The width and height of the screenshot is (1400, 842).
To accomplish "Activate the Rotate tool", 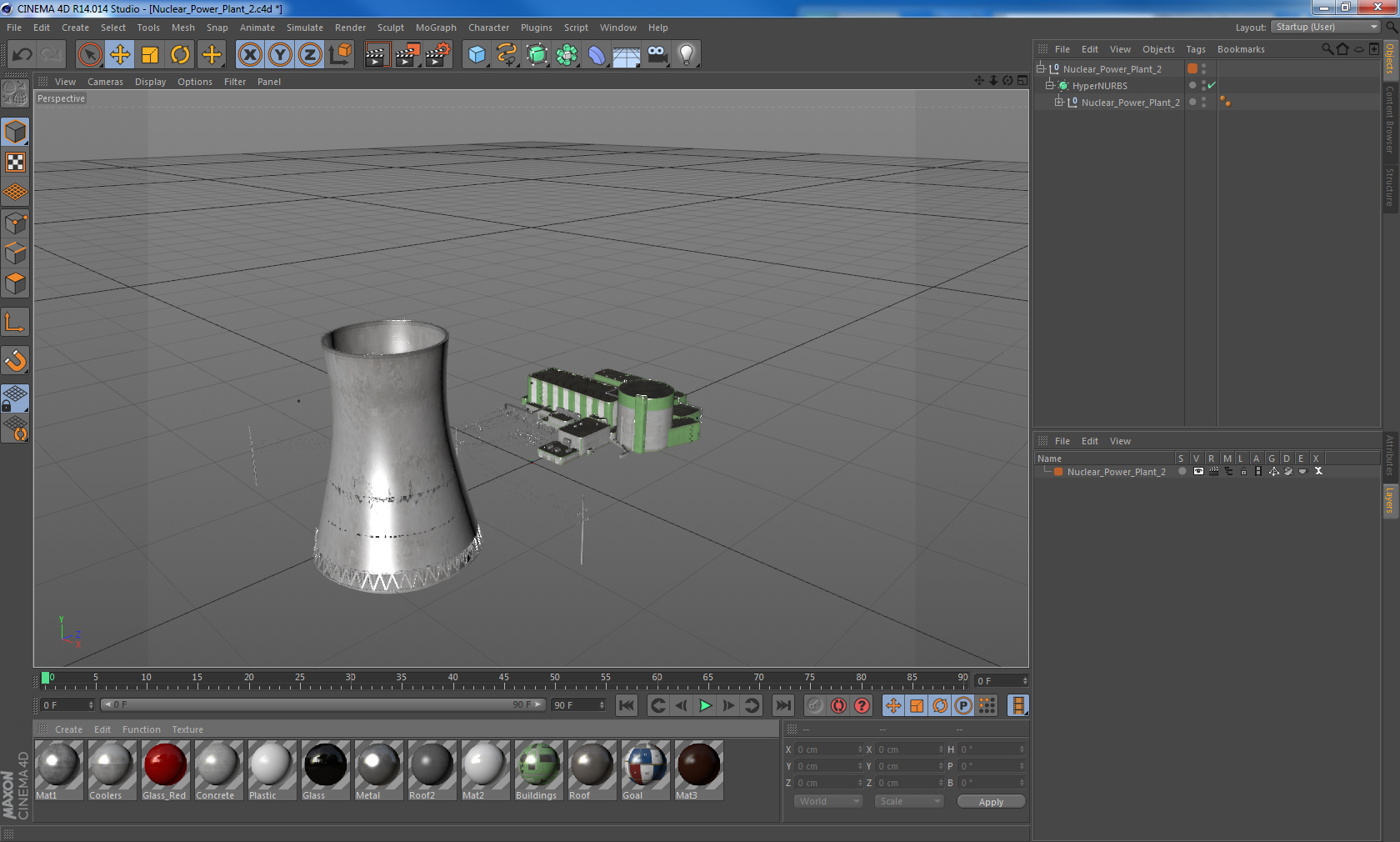I will (180, 55).
